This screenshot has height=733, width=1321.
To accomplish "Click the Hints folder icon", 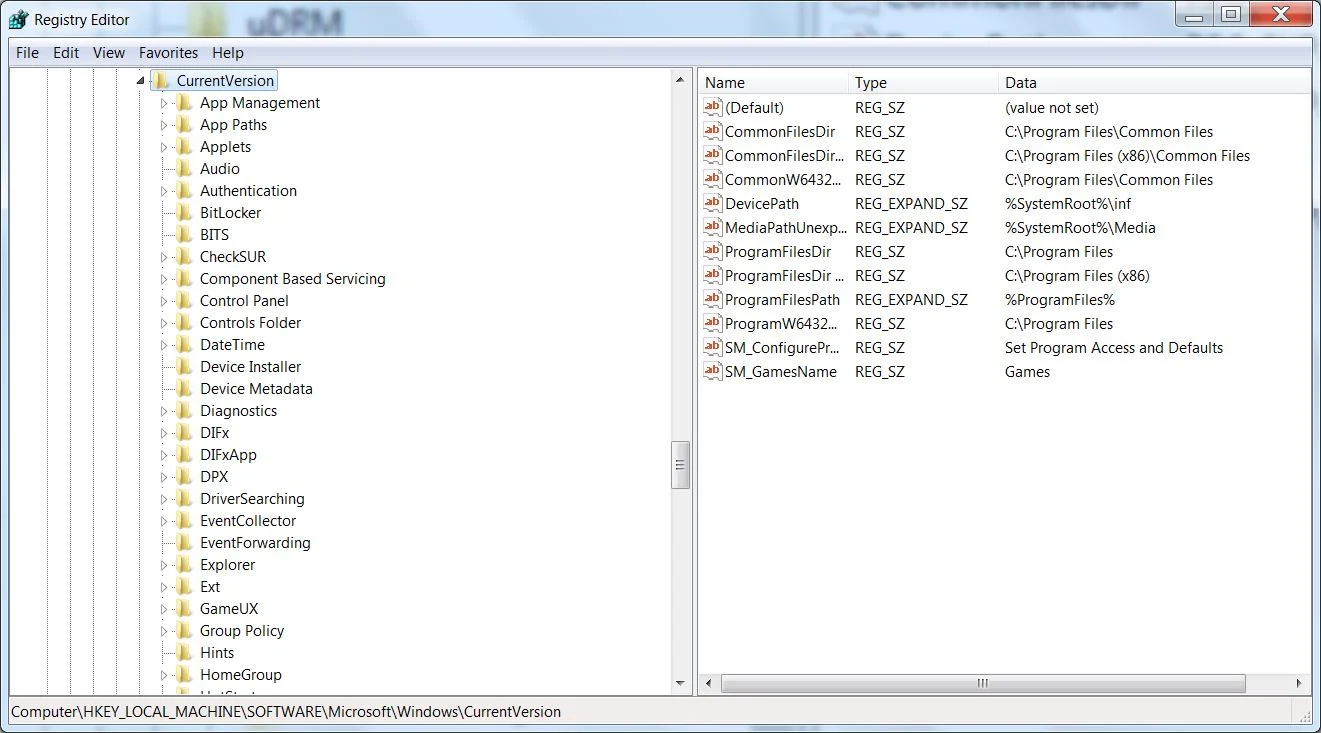I will coord(183,653).
